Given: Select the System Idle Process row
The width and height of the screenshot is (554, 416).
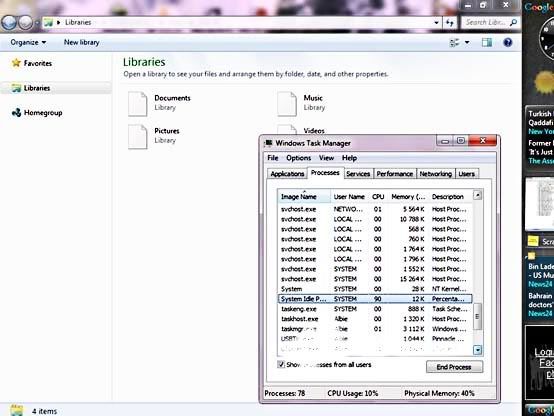Looking at the screenshot, I should pyautogui.click(x=375, y=299).
